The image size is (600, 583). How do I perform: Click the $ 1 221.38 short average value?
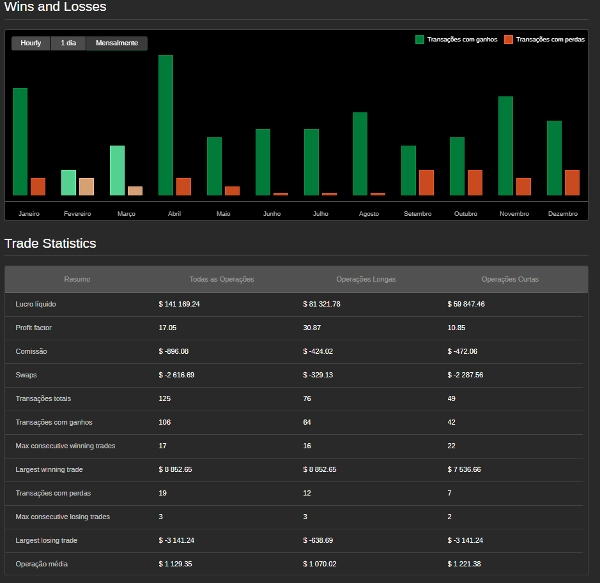464,564
